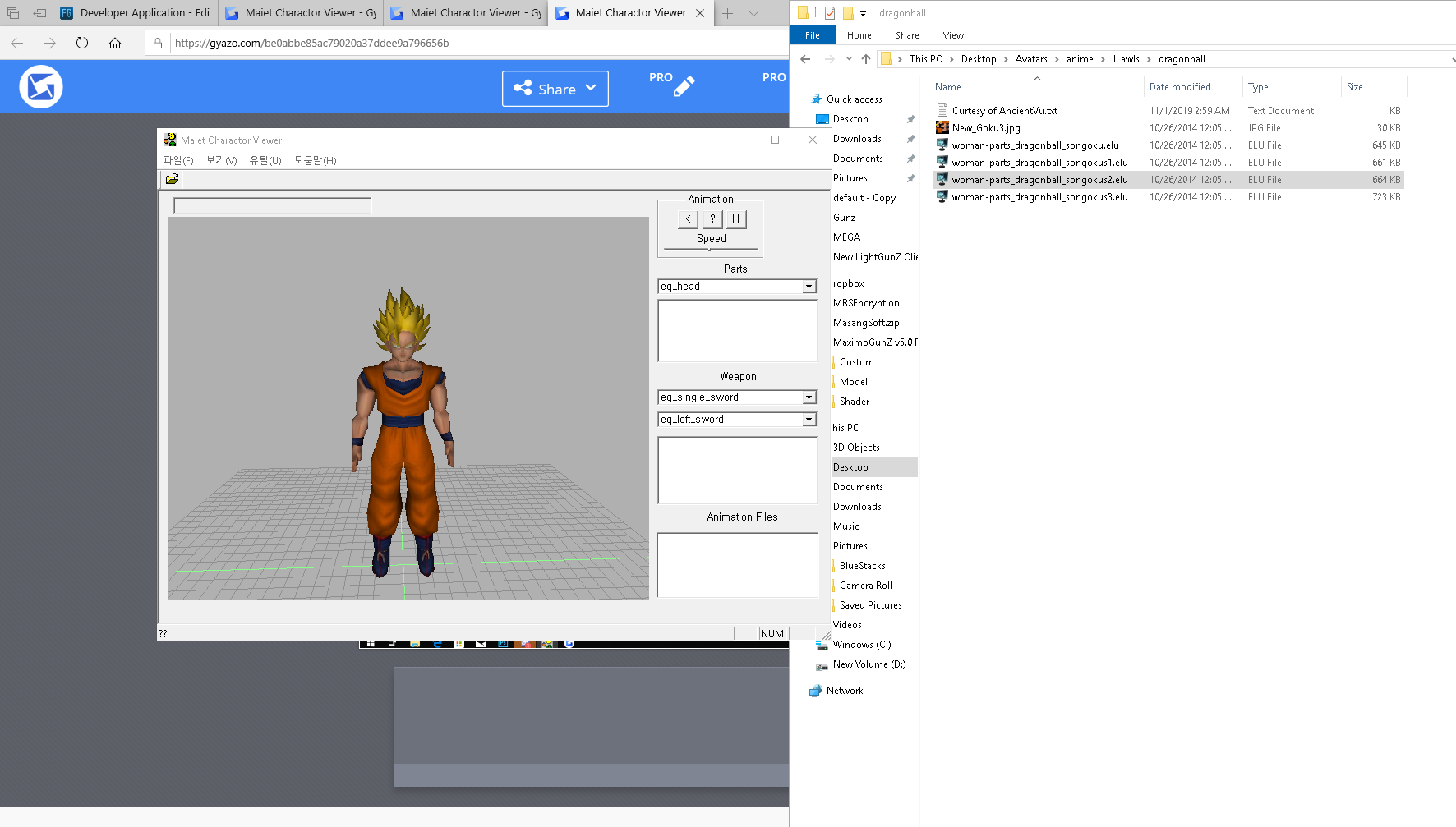Click JLawls in the breadcrumb path
Viewport: 1456px width, 827px height.
(1125, 59)
